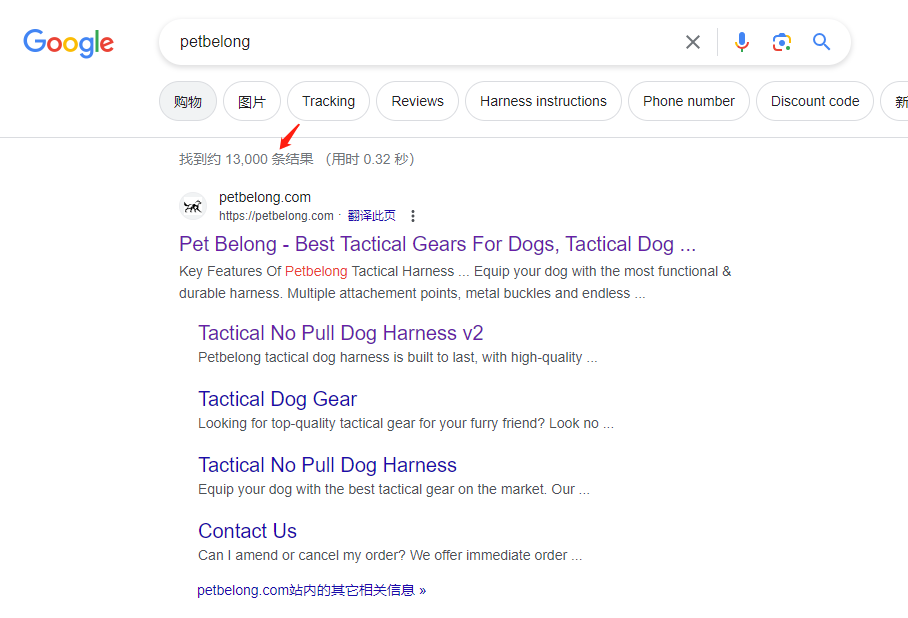Click the Discount code chip
Image resolution: width=908 pixels, height=618 pixels.
tap(815, 101)
